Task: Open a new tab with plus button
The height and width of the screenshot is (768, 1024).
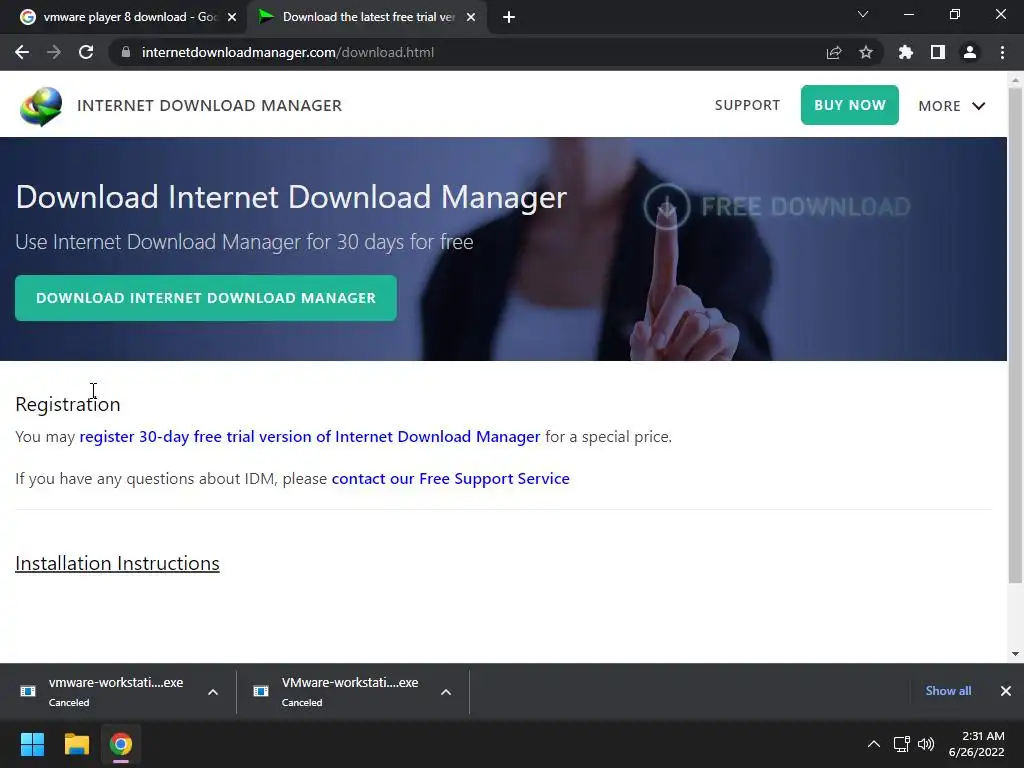Action: click(509, 17)
